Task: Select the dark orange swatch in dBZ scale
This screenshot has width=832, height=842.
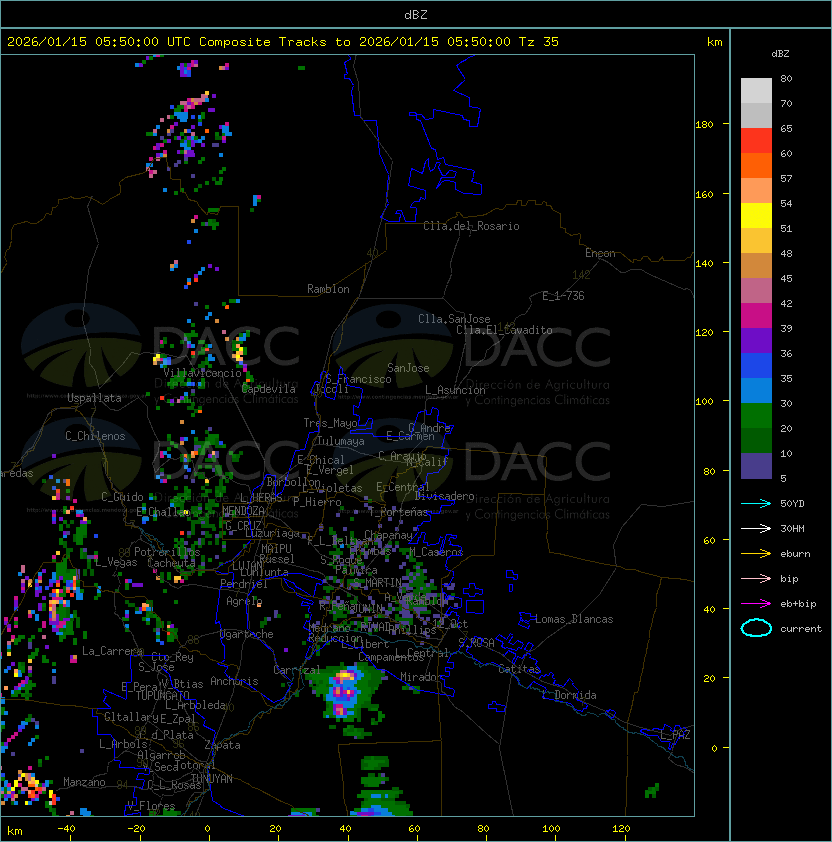Action: [756, 166]
